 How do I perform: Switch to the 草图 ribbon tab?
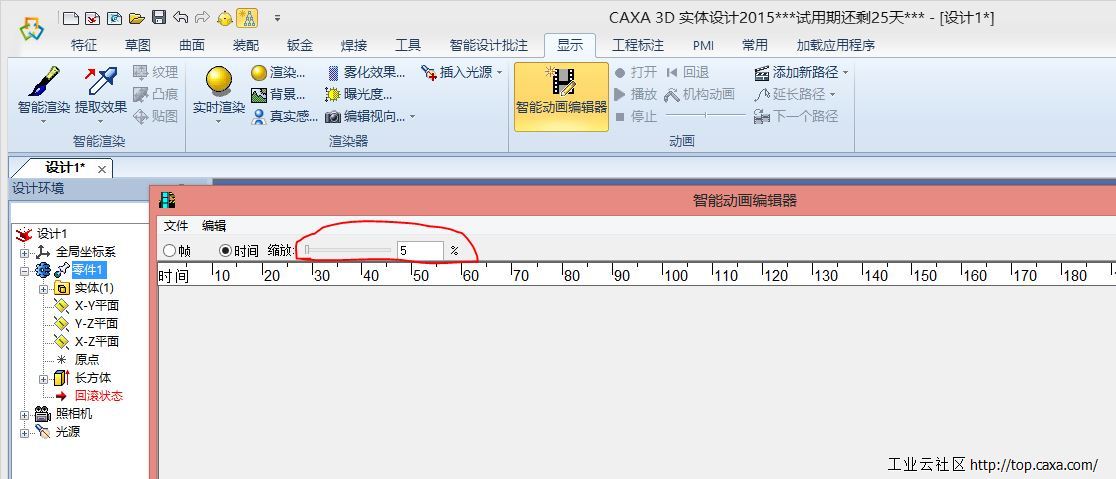[138, 46]
